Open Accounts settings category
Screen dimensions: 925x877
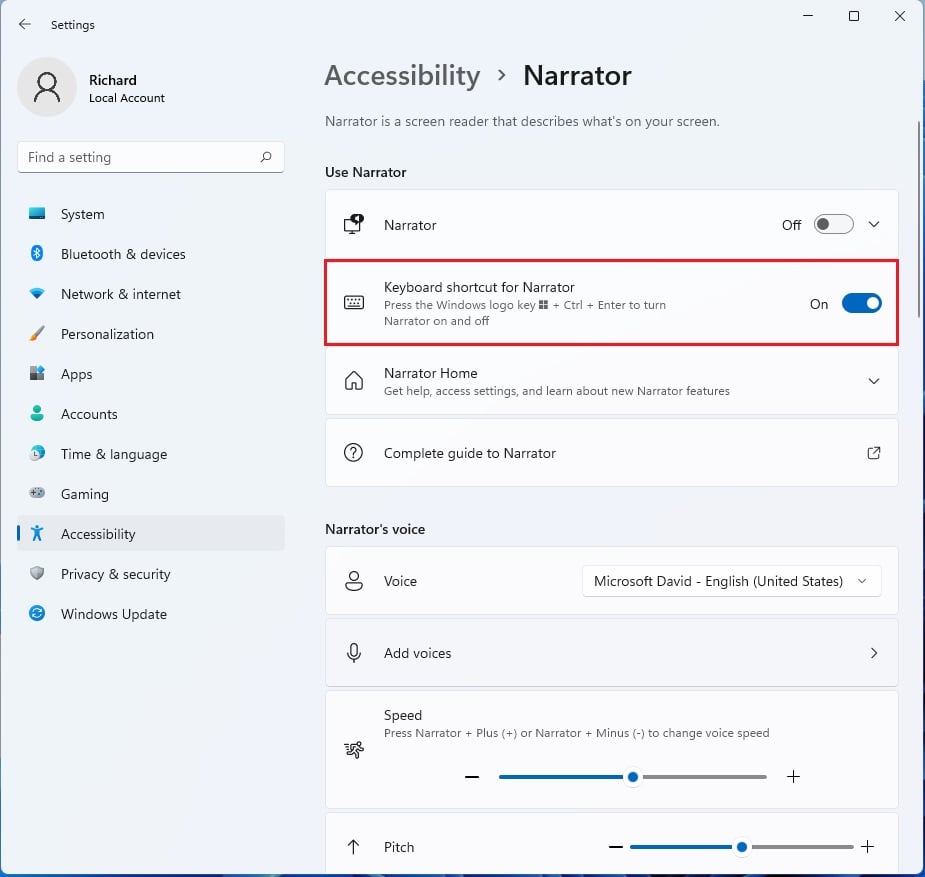point(150,413)
